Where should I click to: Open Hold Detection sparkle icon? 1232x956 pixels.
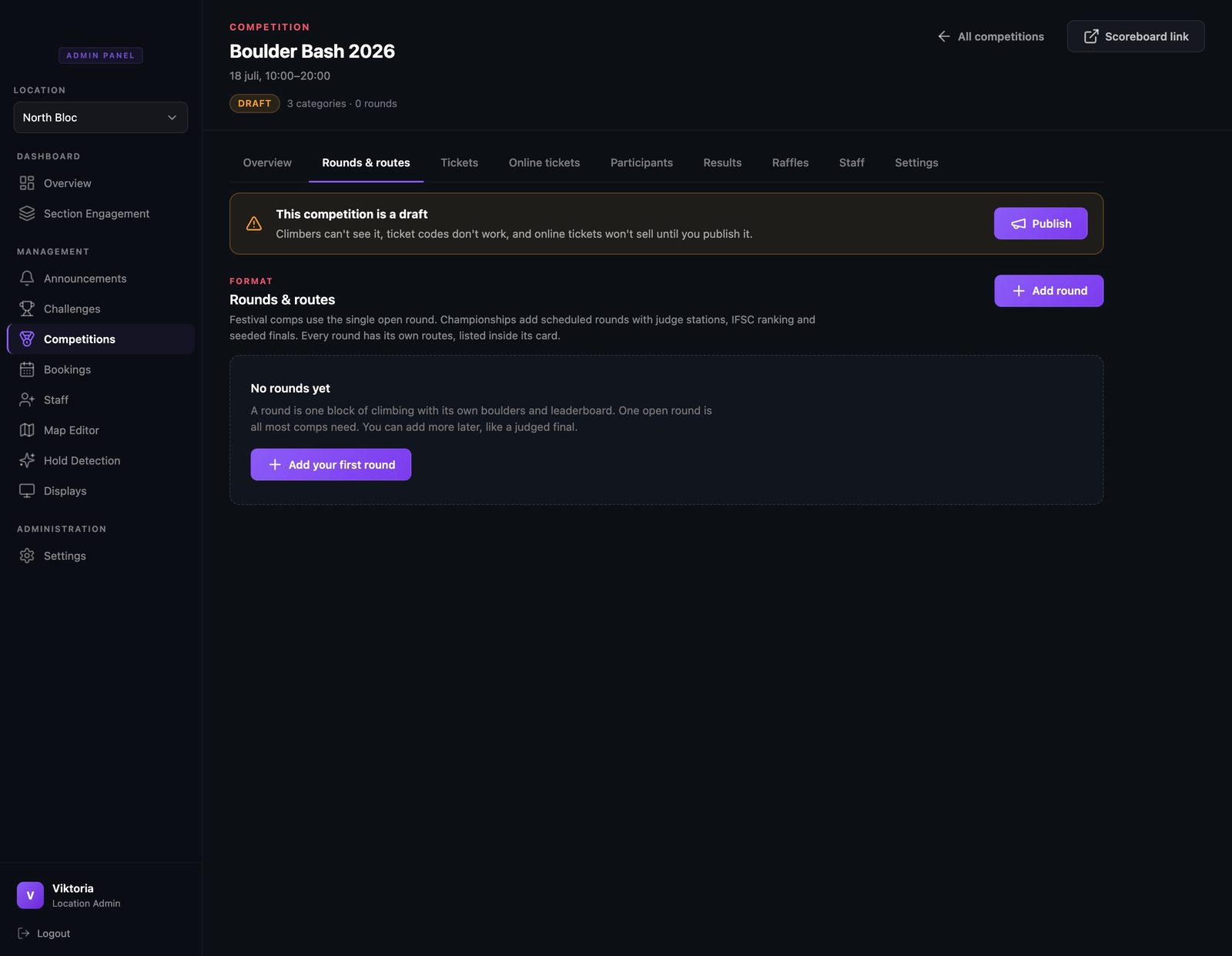pyautogui.click(x=27, y=460)
